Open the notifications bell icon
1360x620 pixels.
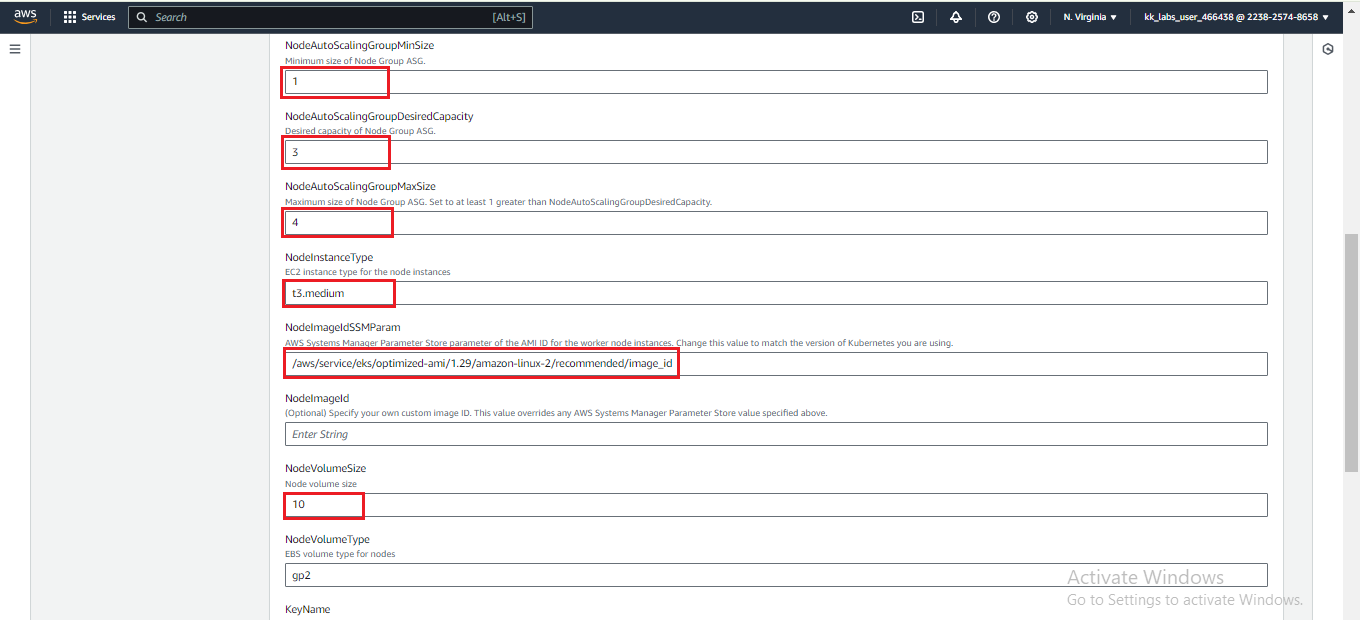[x=955, y=17]
